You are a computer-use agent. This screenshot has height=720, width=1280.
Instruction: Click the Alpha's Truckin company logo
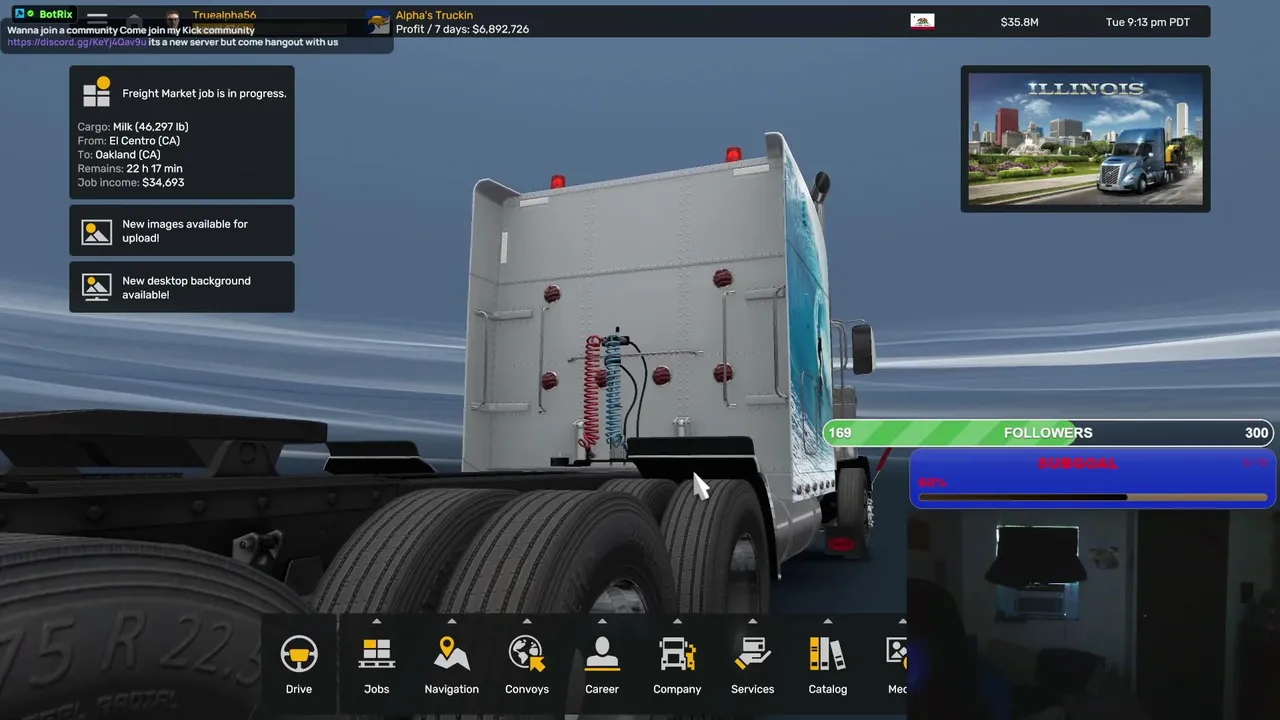point(377,22)
